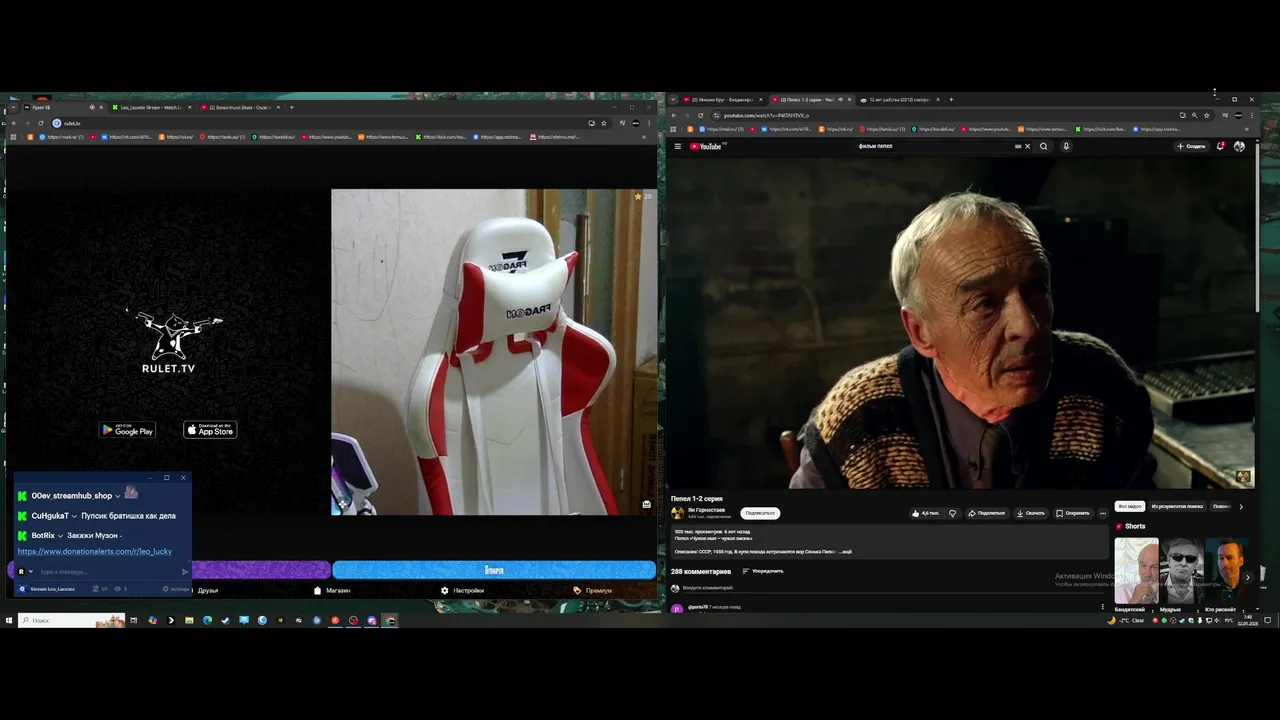Select the Из результатов поиска chip
The image size is (1280, 720).
point(1177,506)
